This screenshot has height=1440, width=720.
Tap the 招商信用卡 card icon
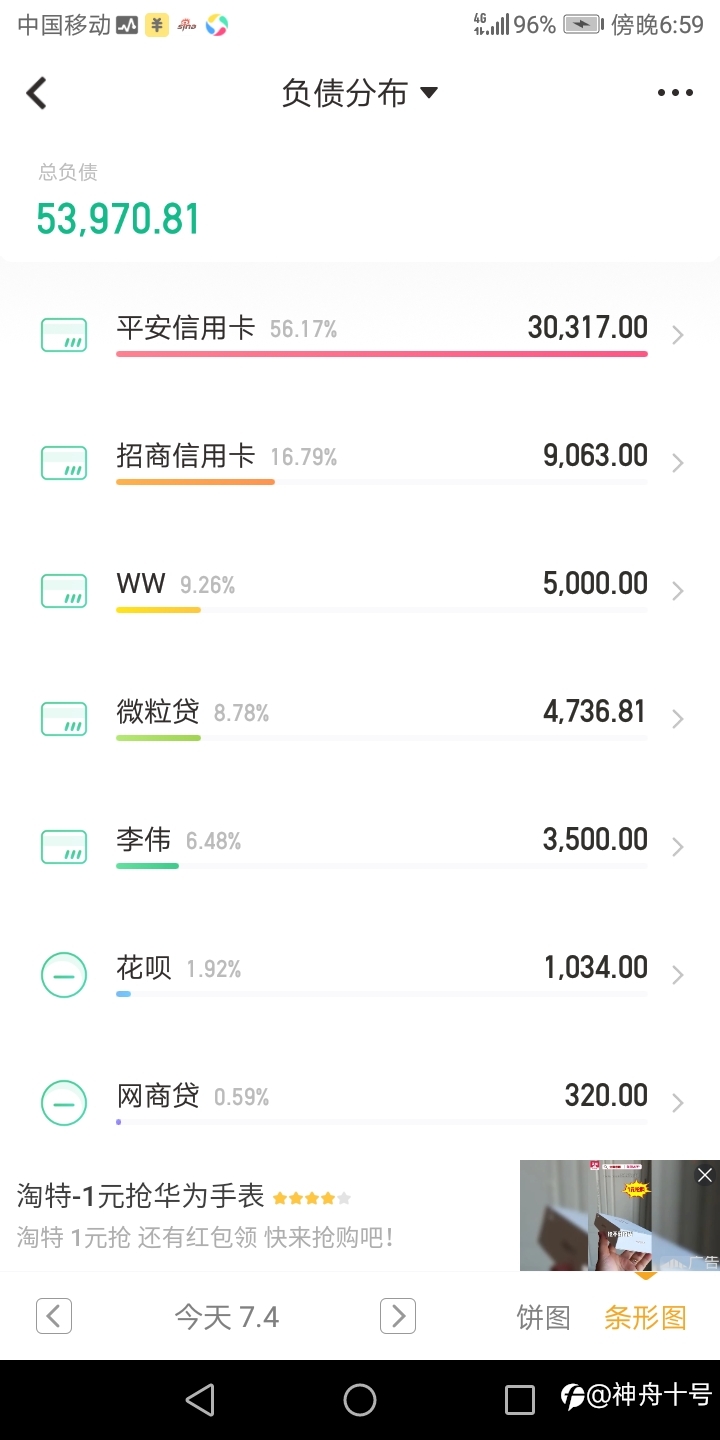(x=64, y=463)
